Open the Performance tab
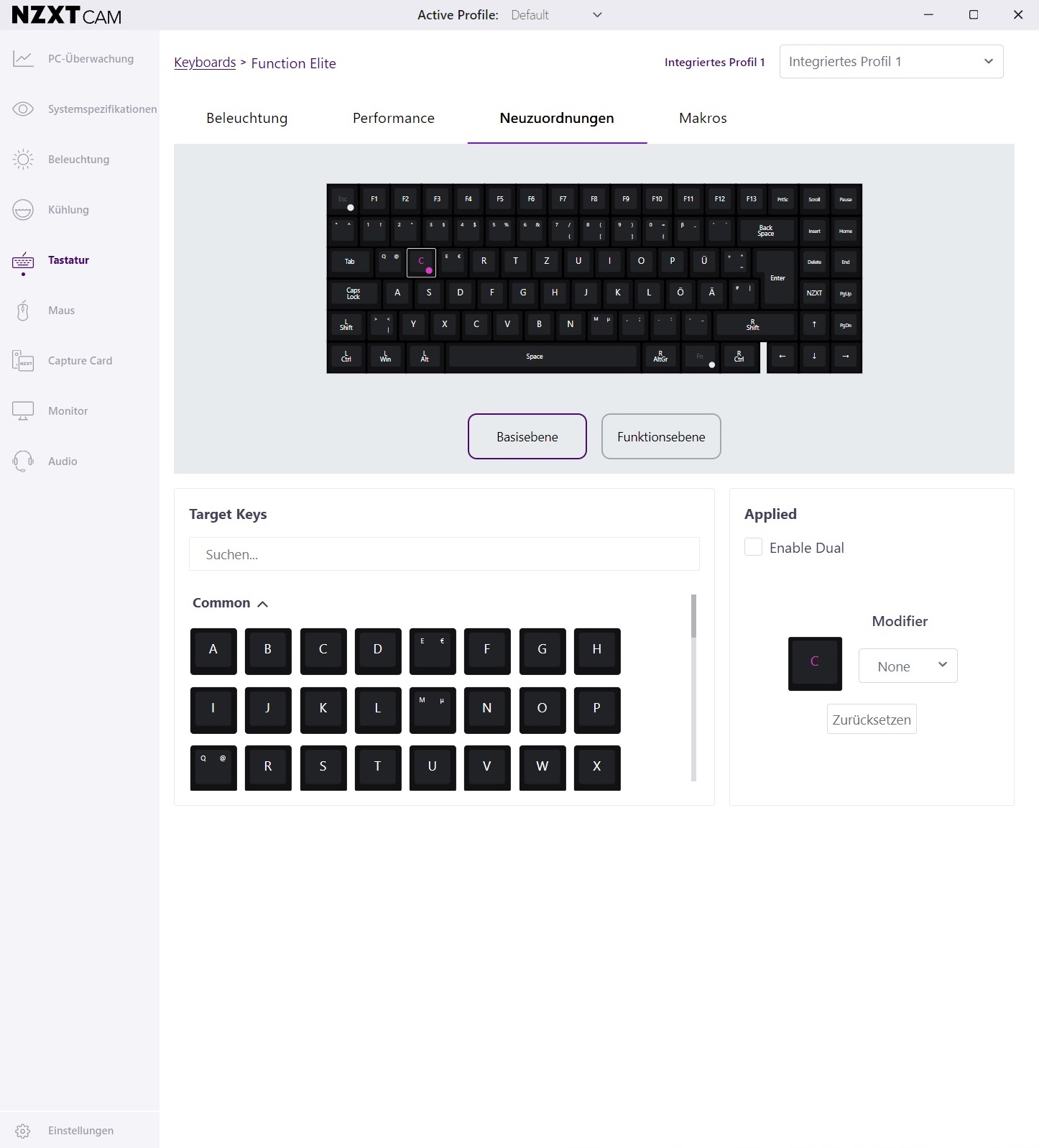The width and height of the screenshot is (1039, 1148). tap(394, 119)
